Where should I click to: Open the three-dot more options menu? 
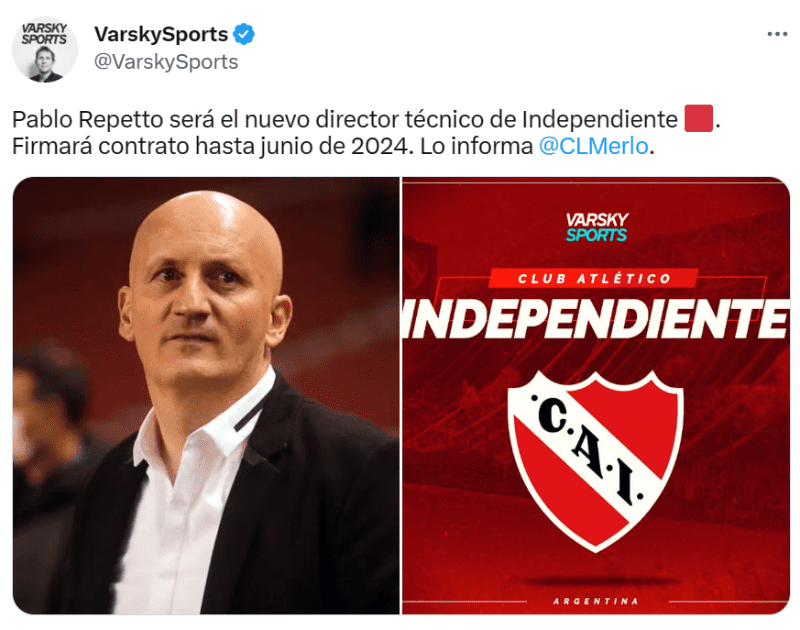coord(777,34)
